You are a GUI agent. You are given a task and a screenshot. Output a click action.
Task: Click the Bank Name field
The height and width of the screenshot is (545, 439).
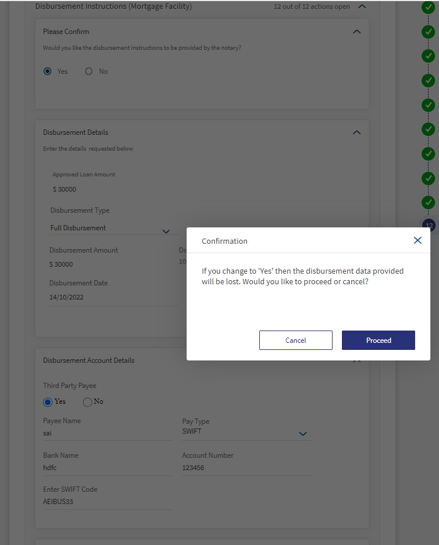click(x=108, y=468)
